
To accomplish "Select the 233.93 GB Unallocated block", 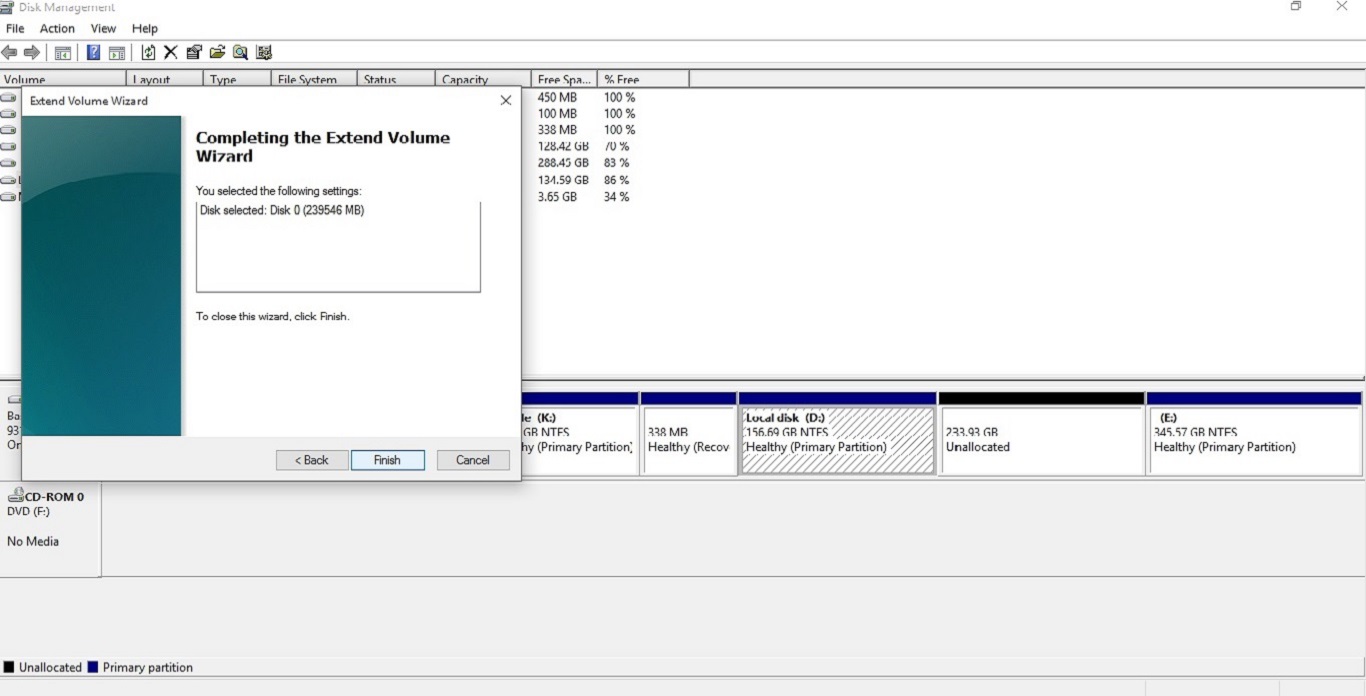I will pos(1041,433).
